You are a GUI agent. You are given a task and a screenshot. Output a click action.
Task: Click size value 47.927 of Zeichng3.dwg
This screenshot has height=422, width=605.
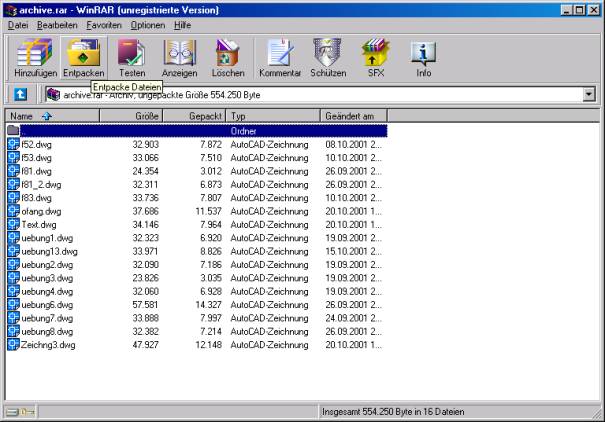(145, 345)
